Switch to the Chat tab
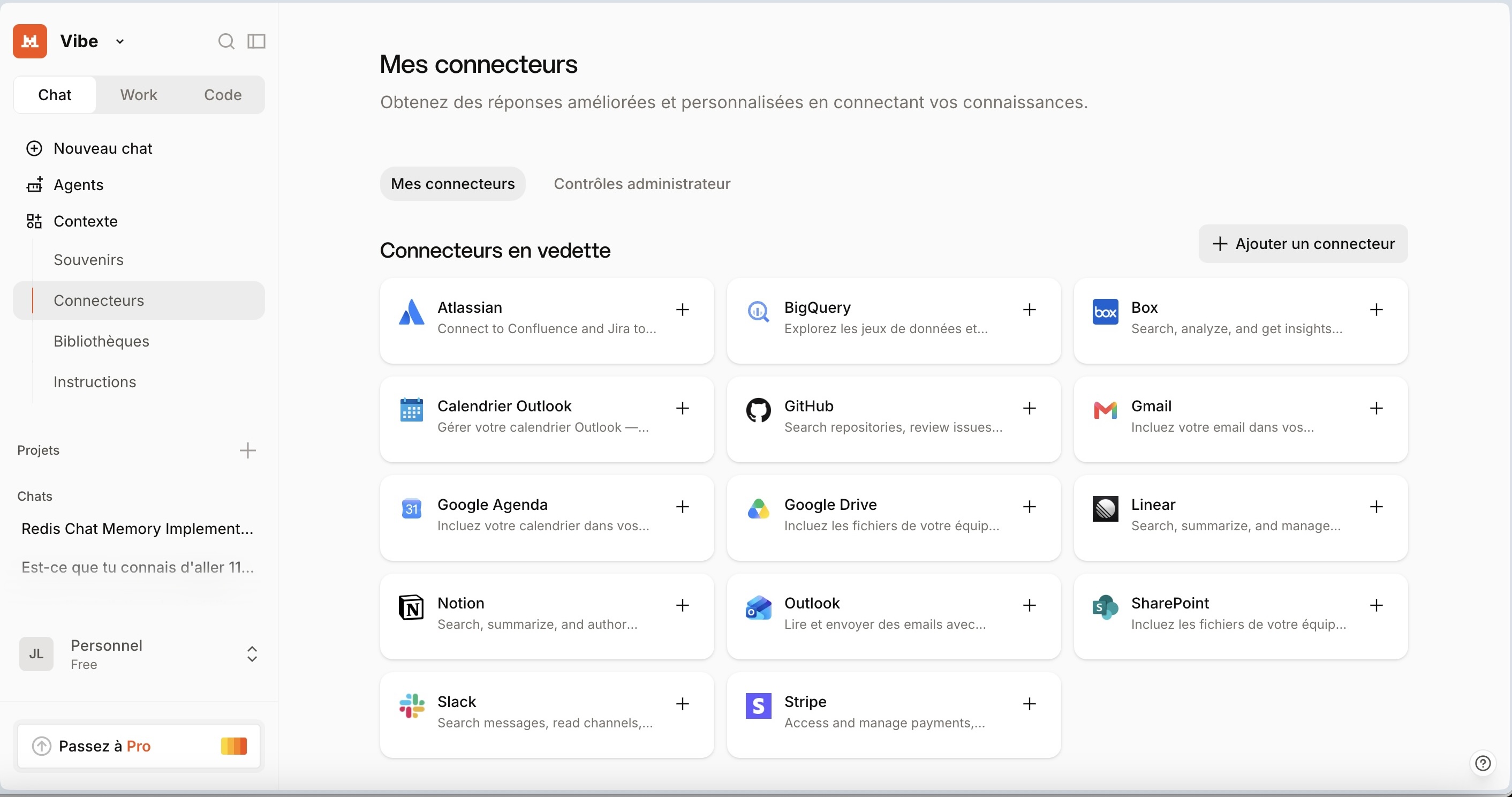 click(55, 95)
